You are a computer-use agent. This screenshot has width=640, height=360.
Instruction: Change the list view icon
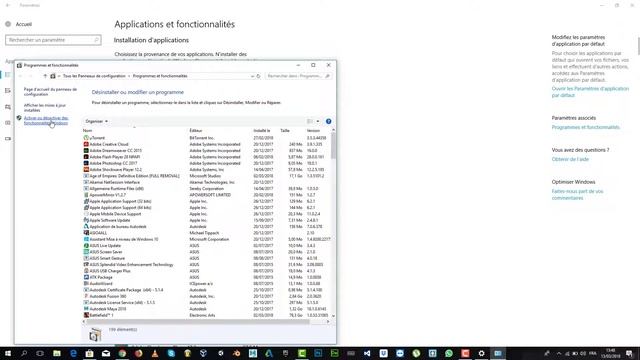(310, 121)
